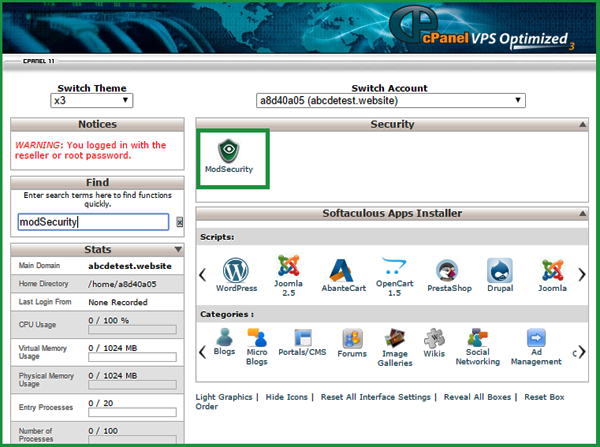Select the AbanteCart script icon
The width and height of the screenshot is (600, 447).
pyautogui.click(x=343, y=276)
